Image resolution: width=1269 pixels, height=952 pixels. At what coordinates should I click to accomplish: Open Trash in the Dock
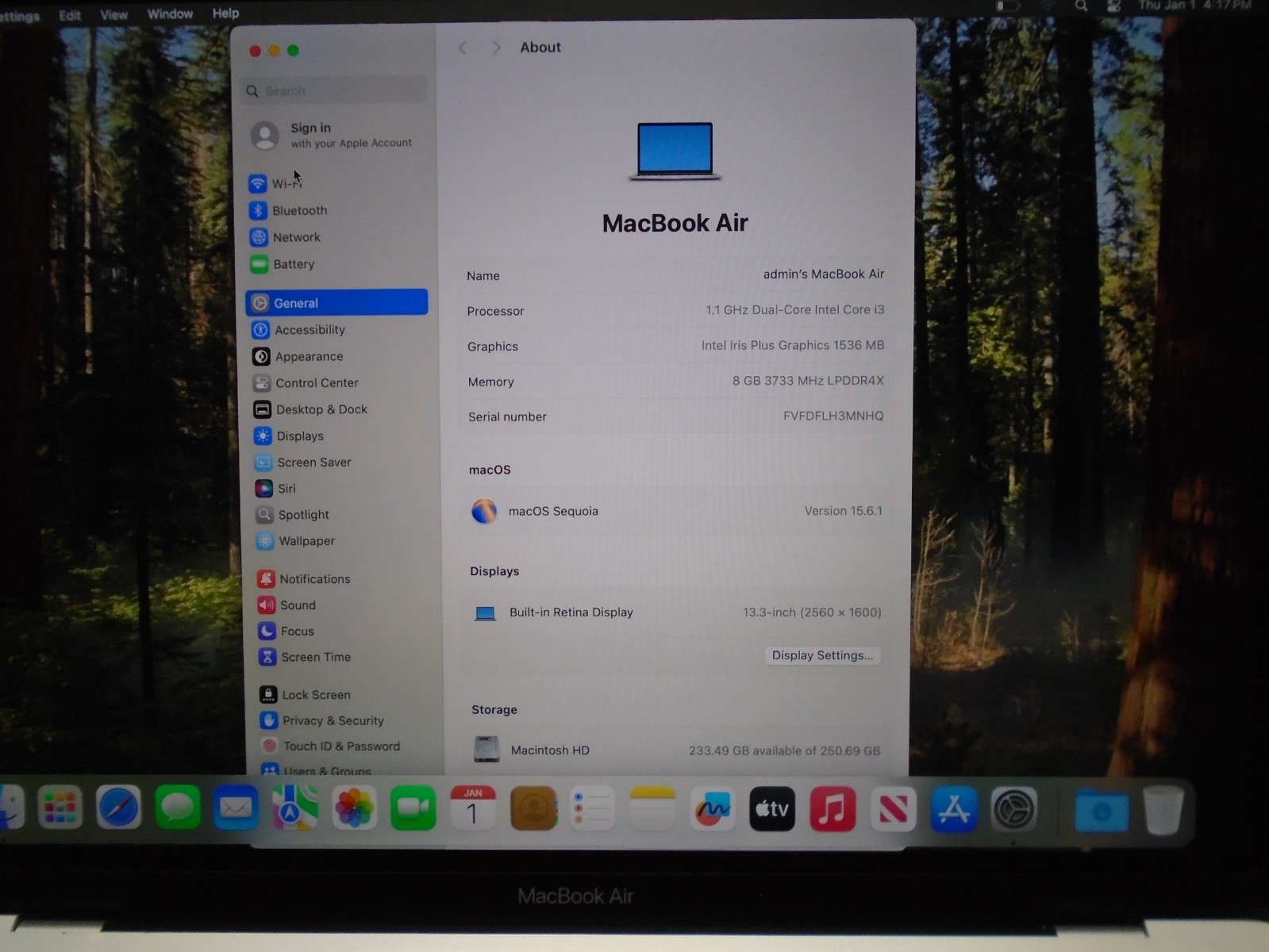(x=1163, y=810)
